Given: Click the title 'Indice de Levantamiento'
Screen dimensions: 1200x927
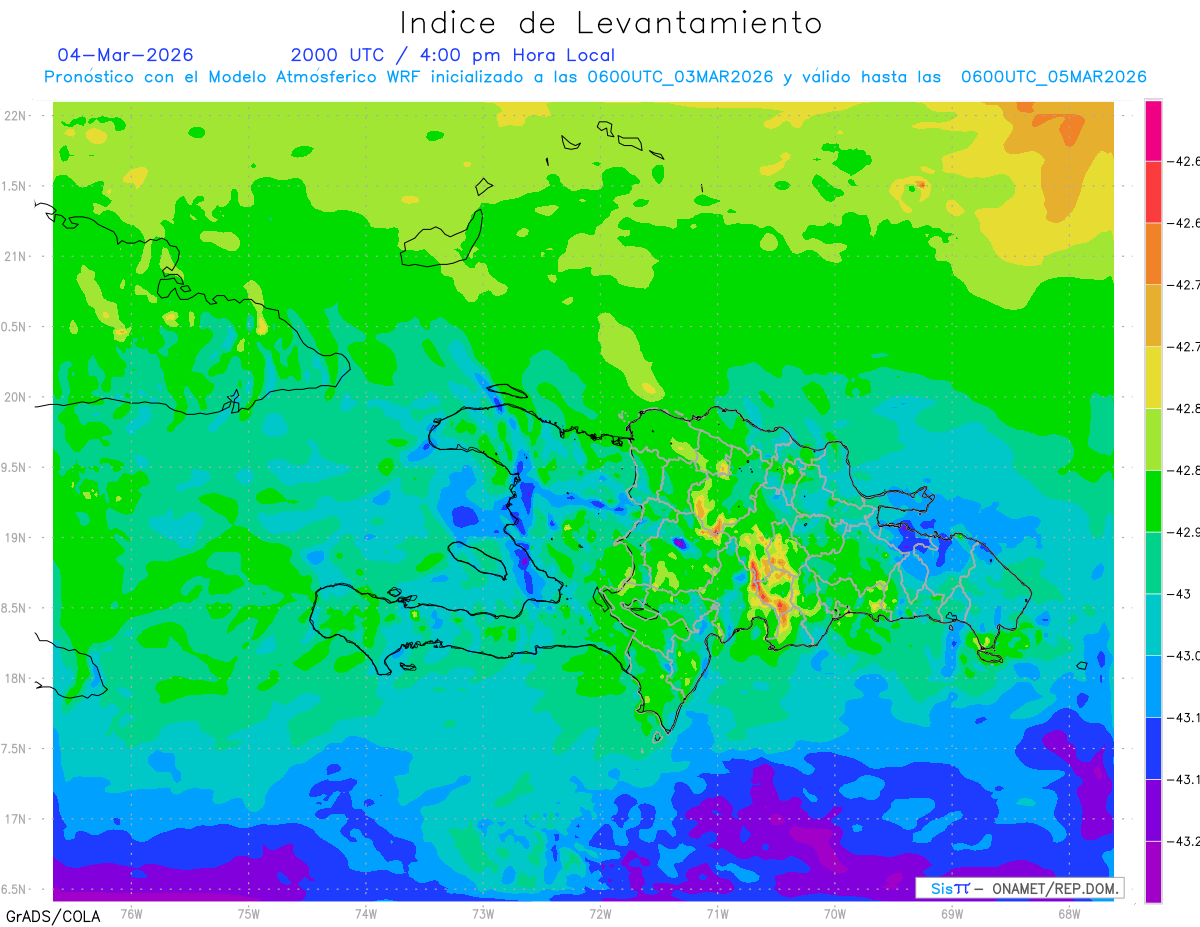Looking at the screenshot, I should 611,22.
